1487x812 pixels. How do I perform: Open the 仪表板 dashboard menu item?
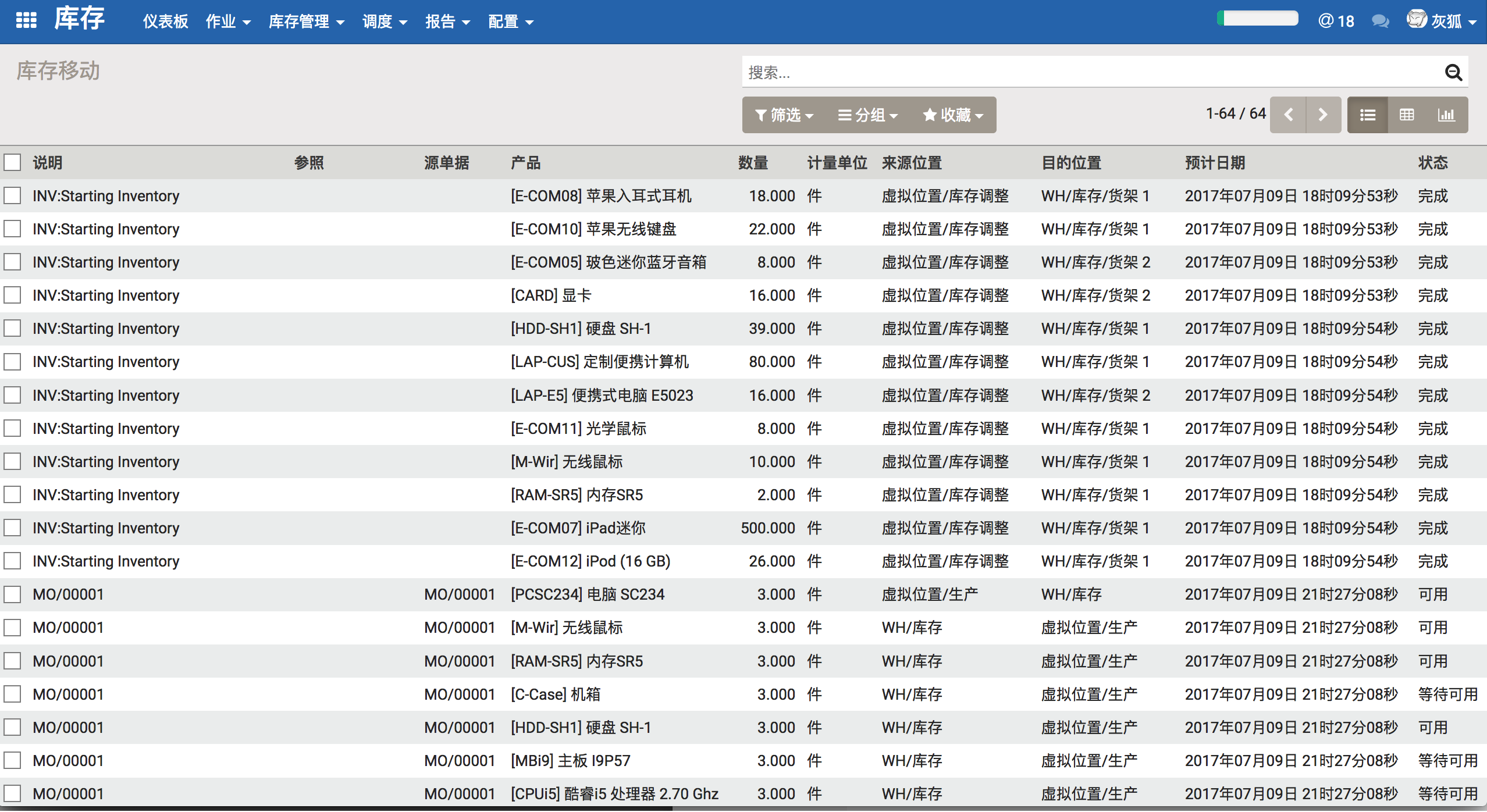pos(165,22)
